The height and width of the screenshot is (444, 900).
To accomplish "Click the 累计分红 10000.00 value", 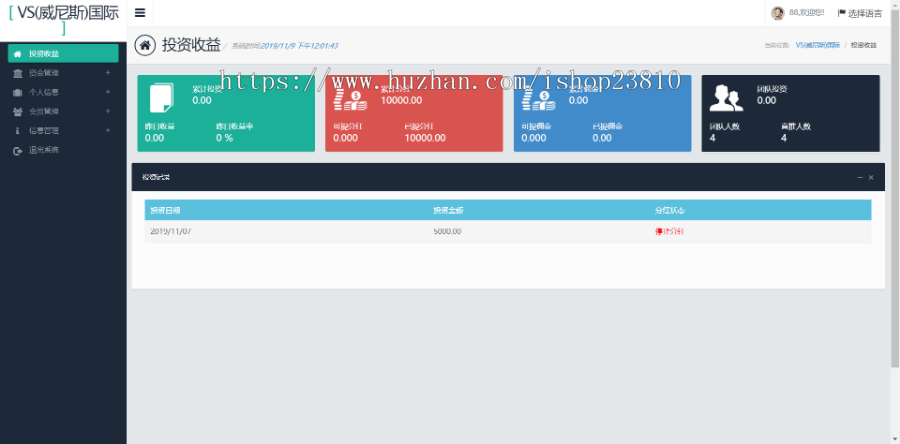I will 401,100.
